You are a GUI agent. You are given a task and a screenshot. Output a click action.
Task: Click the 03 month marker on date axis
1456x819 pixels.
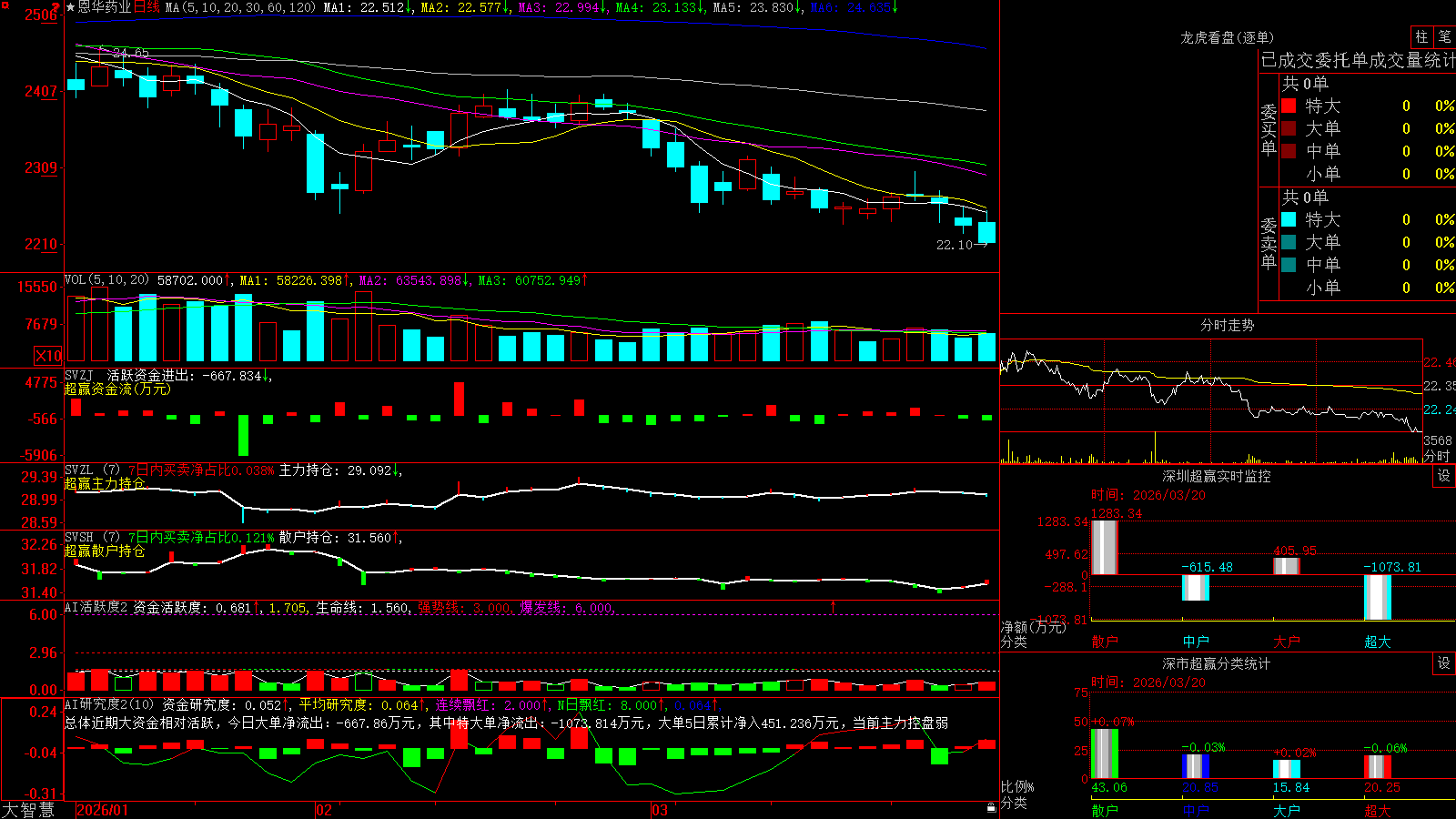click(659, 810)
